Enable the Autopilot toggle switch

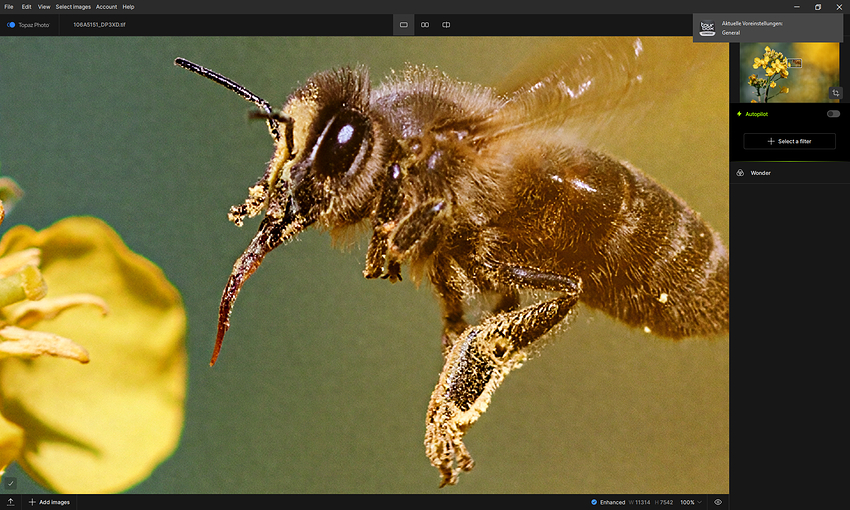(x=833, y=114)
